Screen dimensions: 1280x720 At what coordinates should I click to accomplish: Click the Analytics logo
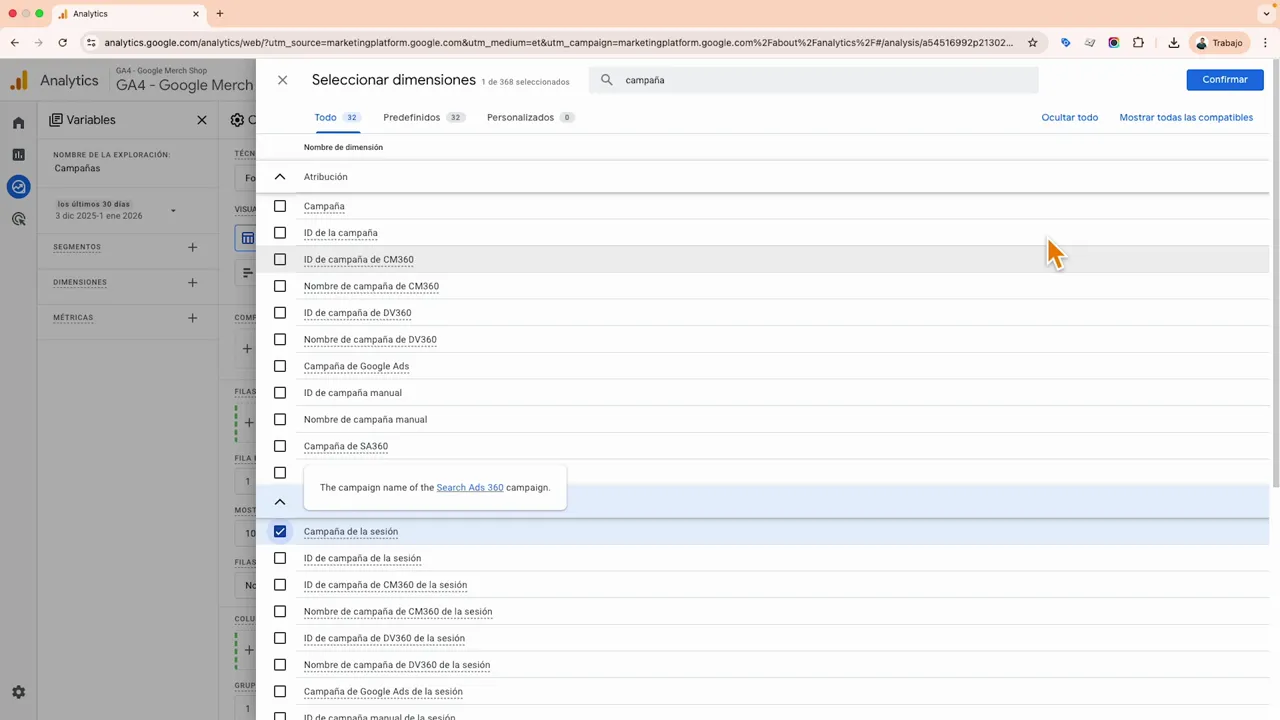19,81
